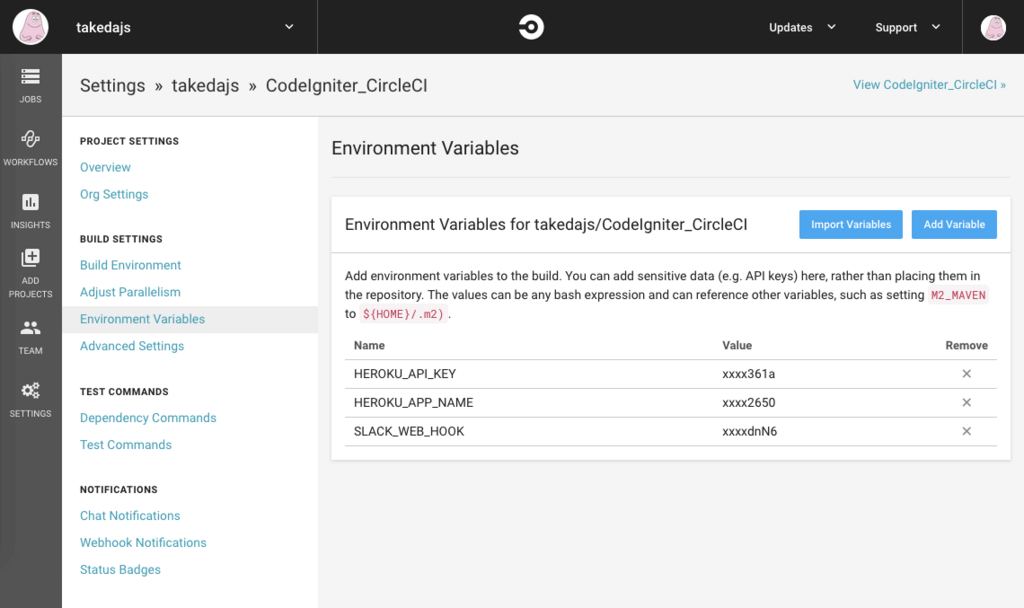
Task: Open the Settings gears icon
Action: (30, 391)
